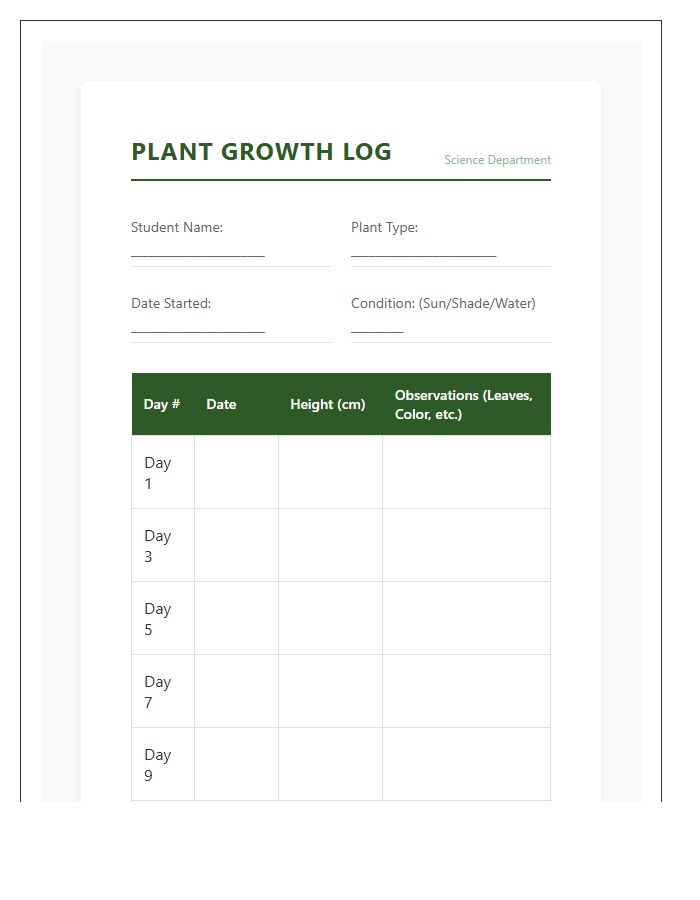
Task: Click the Condition blank line
Action: coord(377,331)
